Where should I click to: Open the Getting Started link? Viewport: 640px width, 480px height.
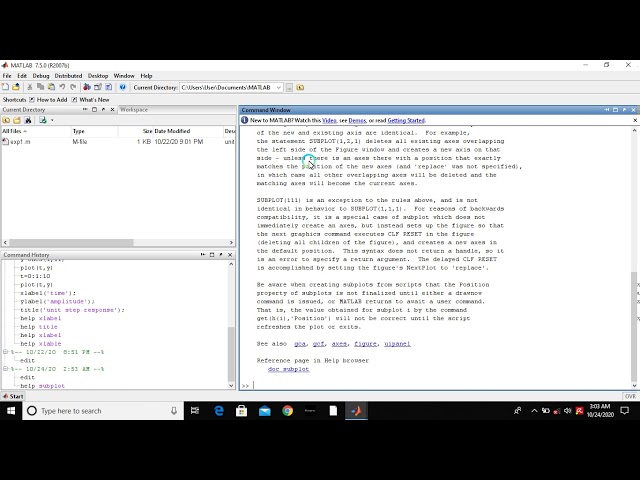(x=406, y=120)
